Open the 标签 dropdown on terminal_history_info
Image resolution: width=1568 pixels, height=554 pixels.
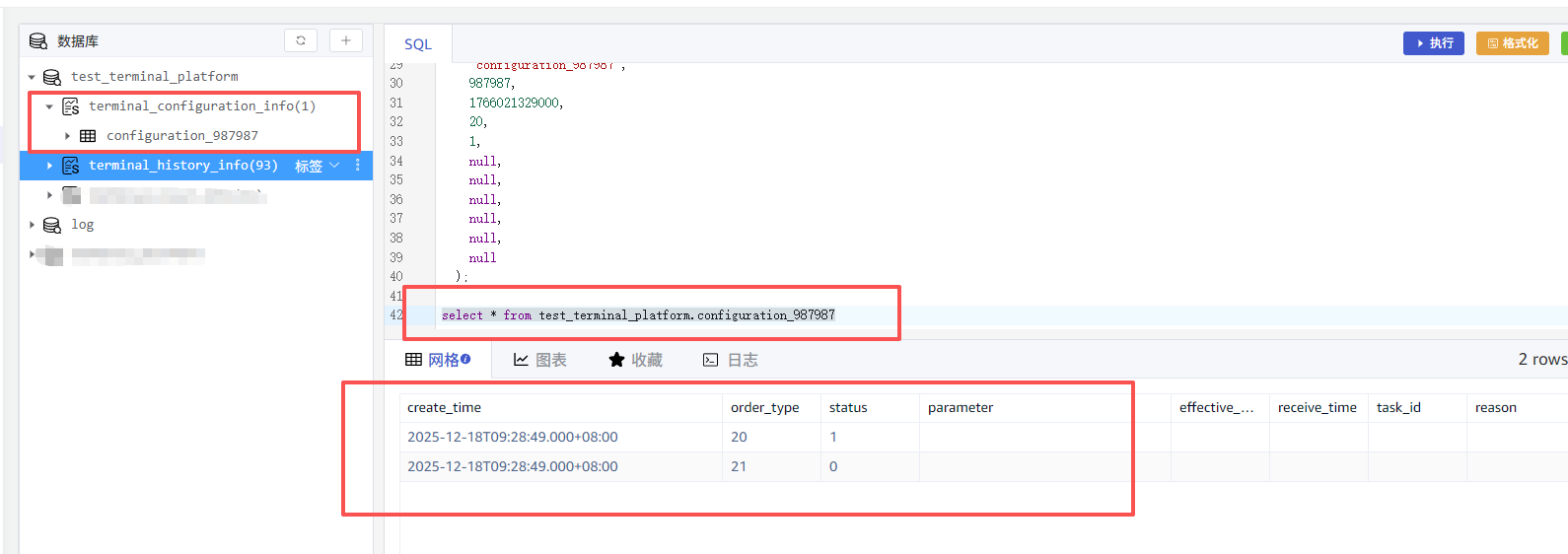pyautogui.click(x=318, y=166)
